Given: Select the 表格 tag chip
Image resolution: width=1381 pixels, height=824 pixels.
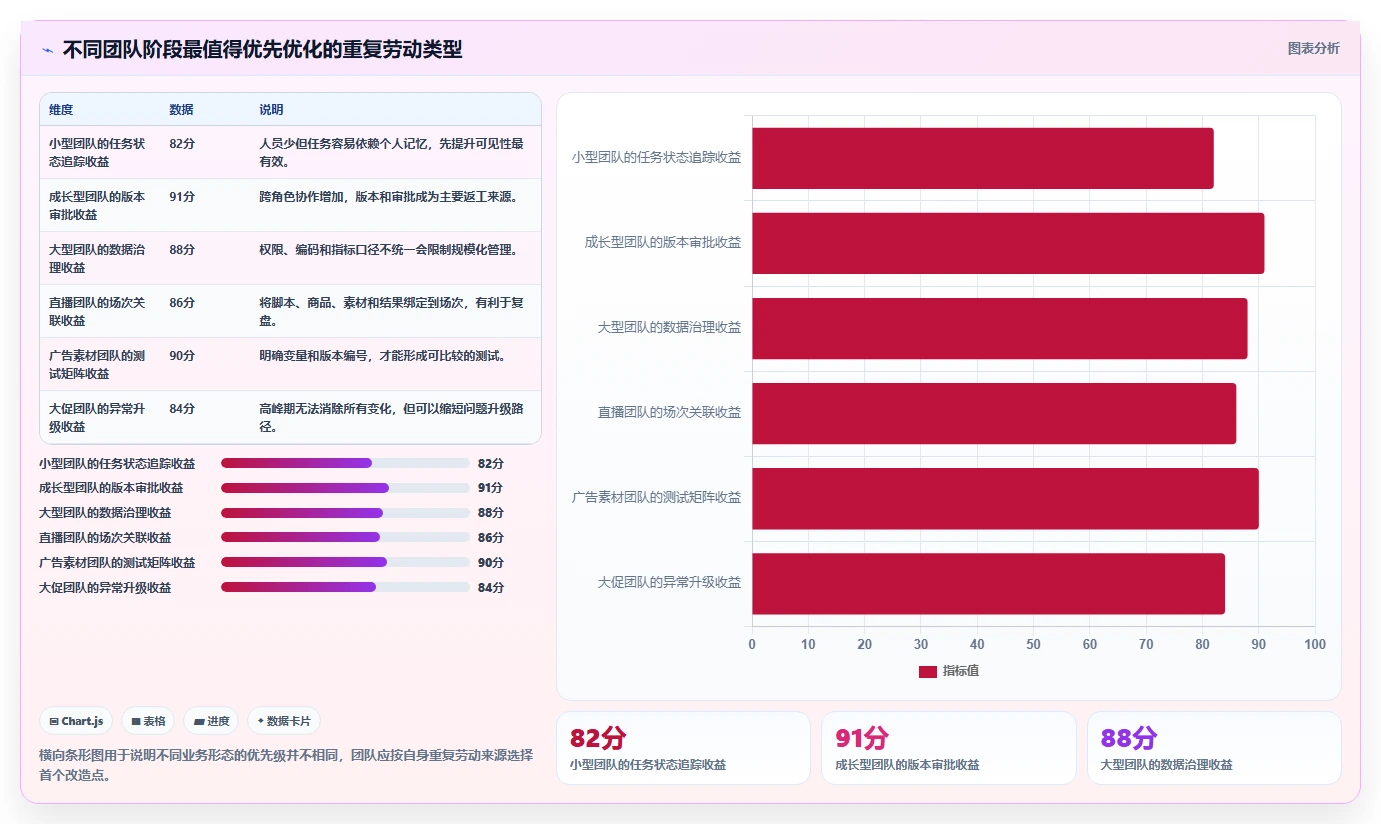Looking at the screenshot, I should tap(148, 721).
